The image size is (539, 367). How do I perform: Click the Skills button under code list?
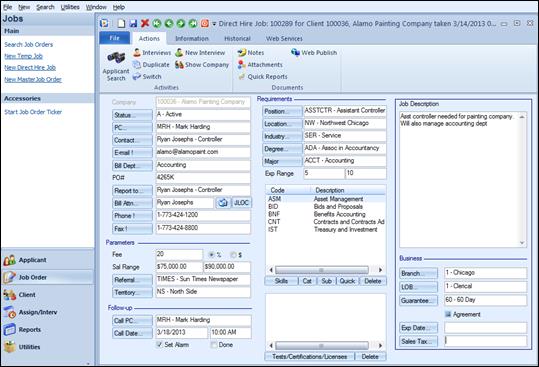(281, 281)
